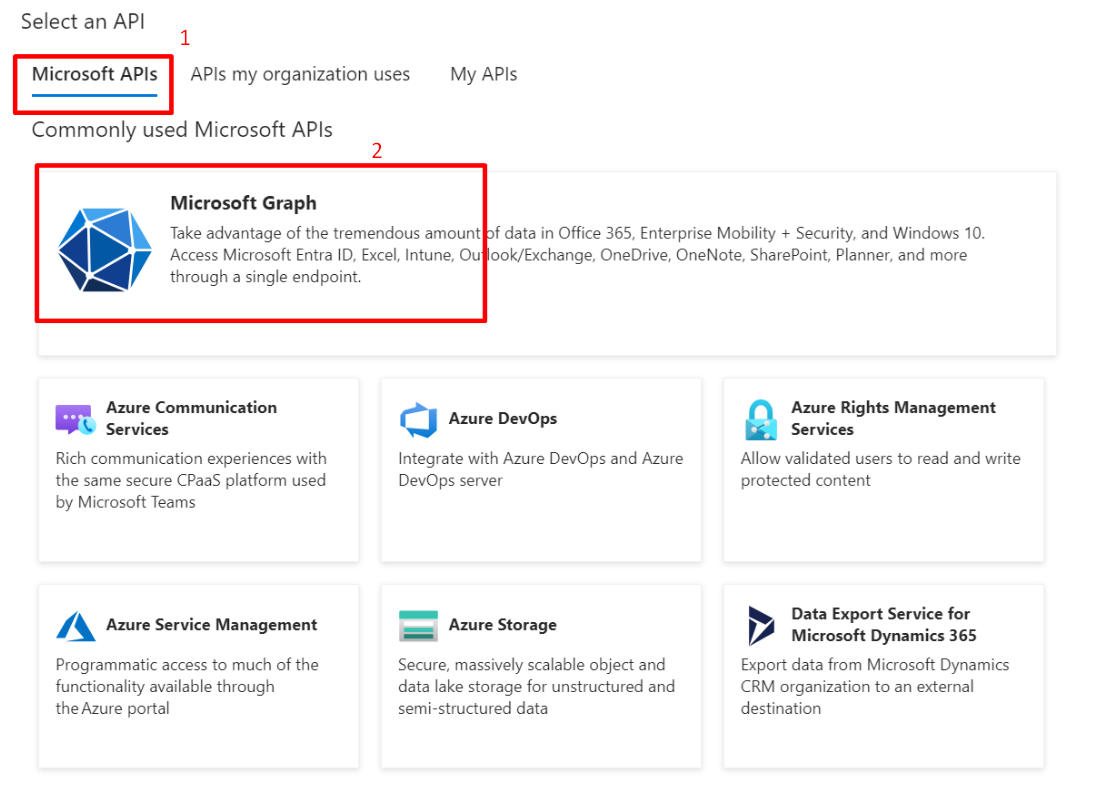Open the APIs my organization uses tab

click(300, 74)
